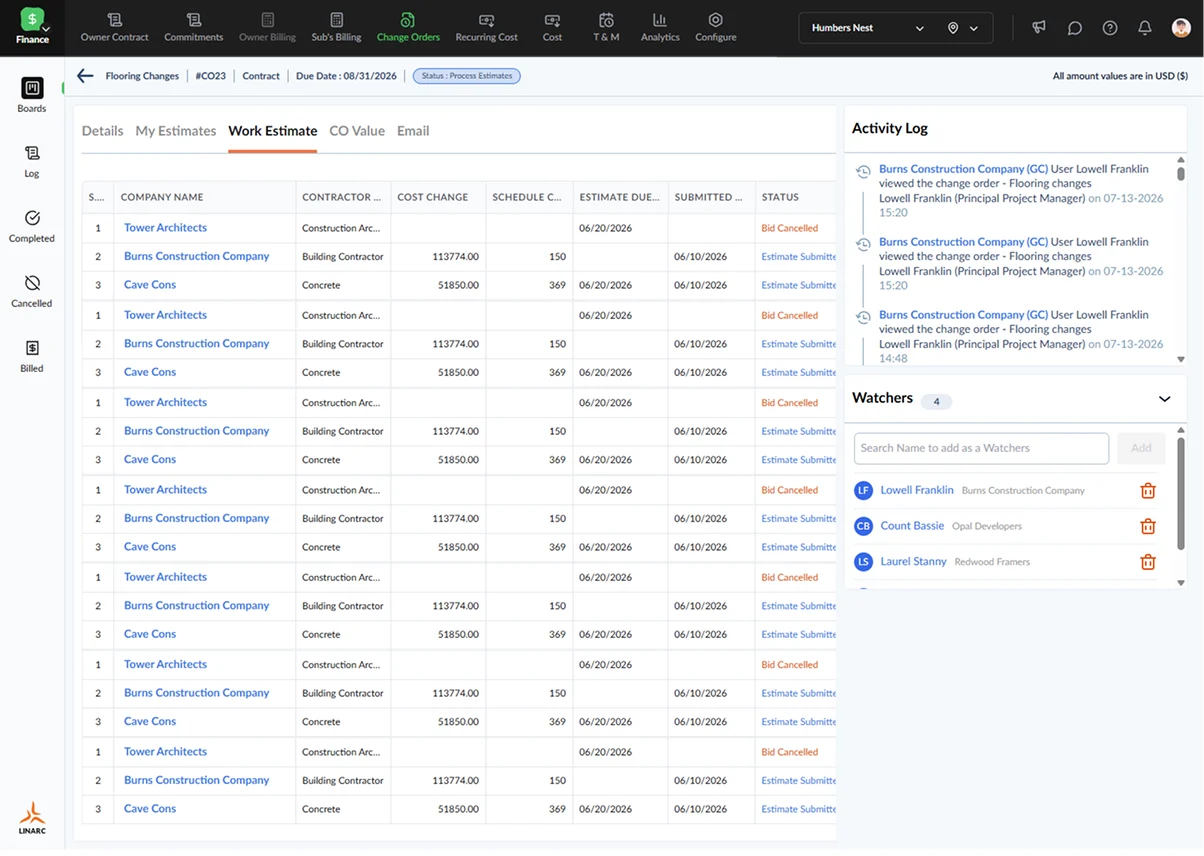Open Owner Billing section
Viewport: 1204px width, 856px height.
pos(268,28)
